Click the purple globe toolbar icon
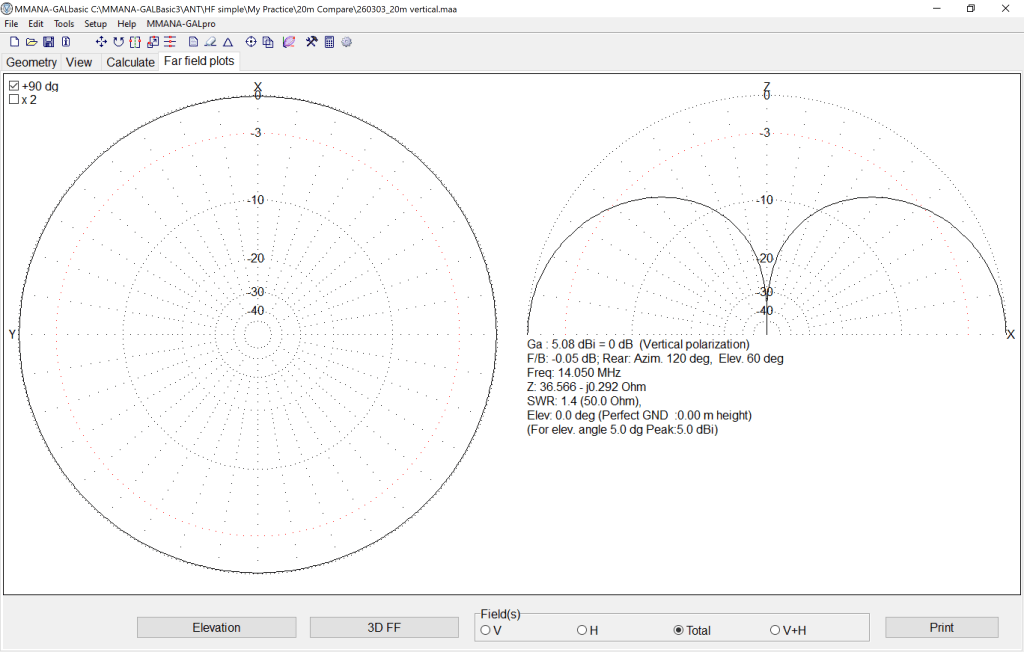1024x652 pixels. 288,42
